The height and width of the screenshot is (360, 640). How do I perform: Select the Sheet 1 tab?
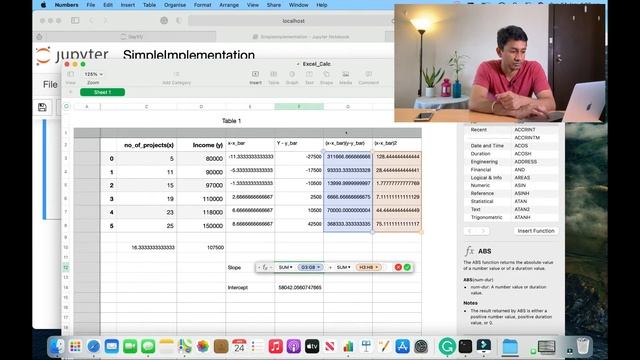pyautogui.click(x=102, y=92)
